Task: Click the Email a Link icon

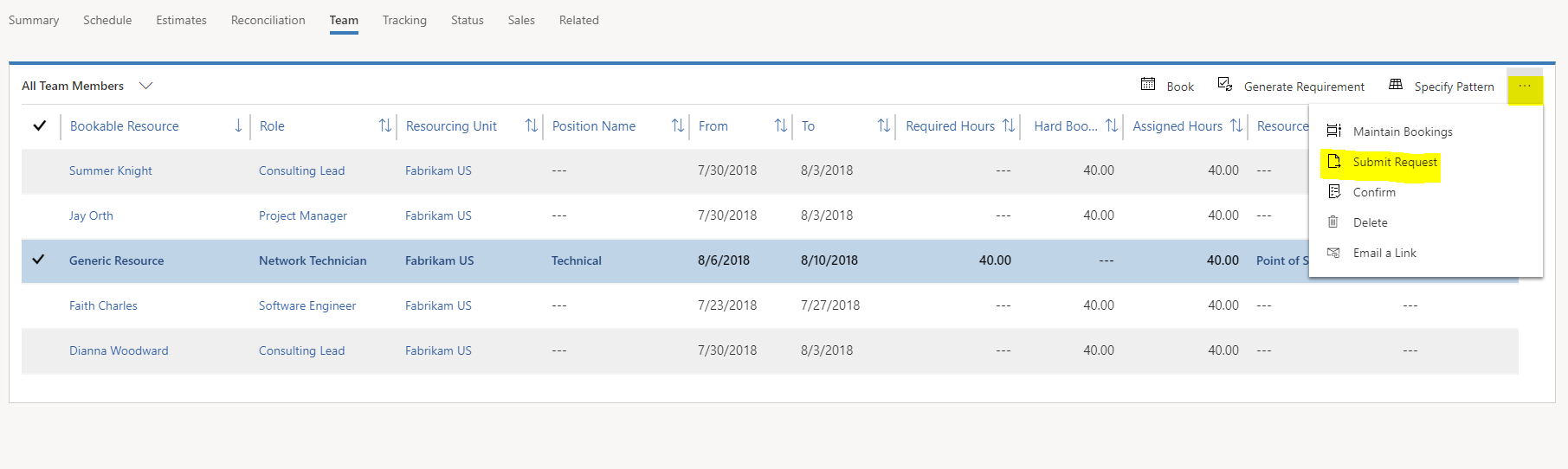Action: (x=1333, y=253)
